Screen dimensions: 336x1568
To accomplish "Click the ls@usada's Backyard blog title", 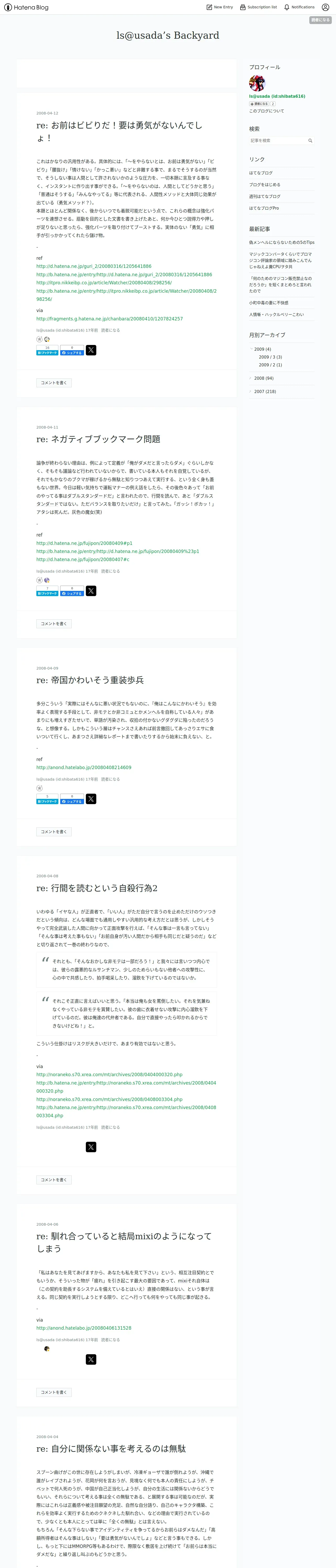I will point(168,35).
